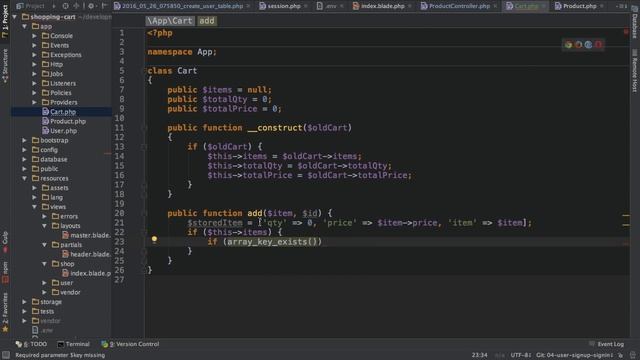Viewport: 640px width, 360px height.
Task: Collapse the app folder
Action: click(24, 26)
